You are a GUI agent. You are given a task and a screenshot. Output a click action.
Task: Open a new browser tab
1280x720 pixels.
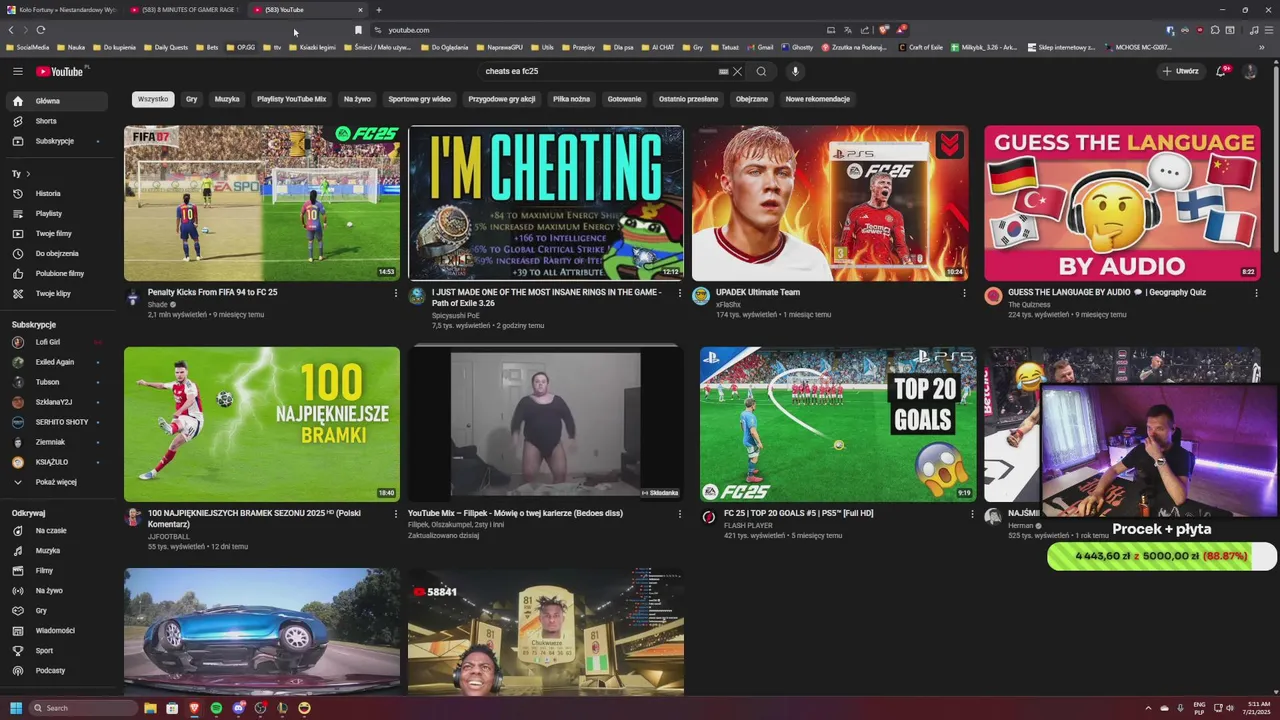pyautogui.click(x=378, y=10)
